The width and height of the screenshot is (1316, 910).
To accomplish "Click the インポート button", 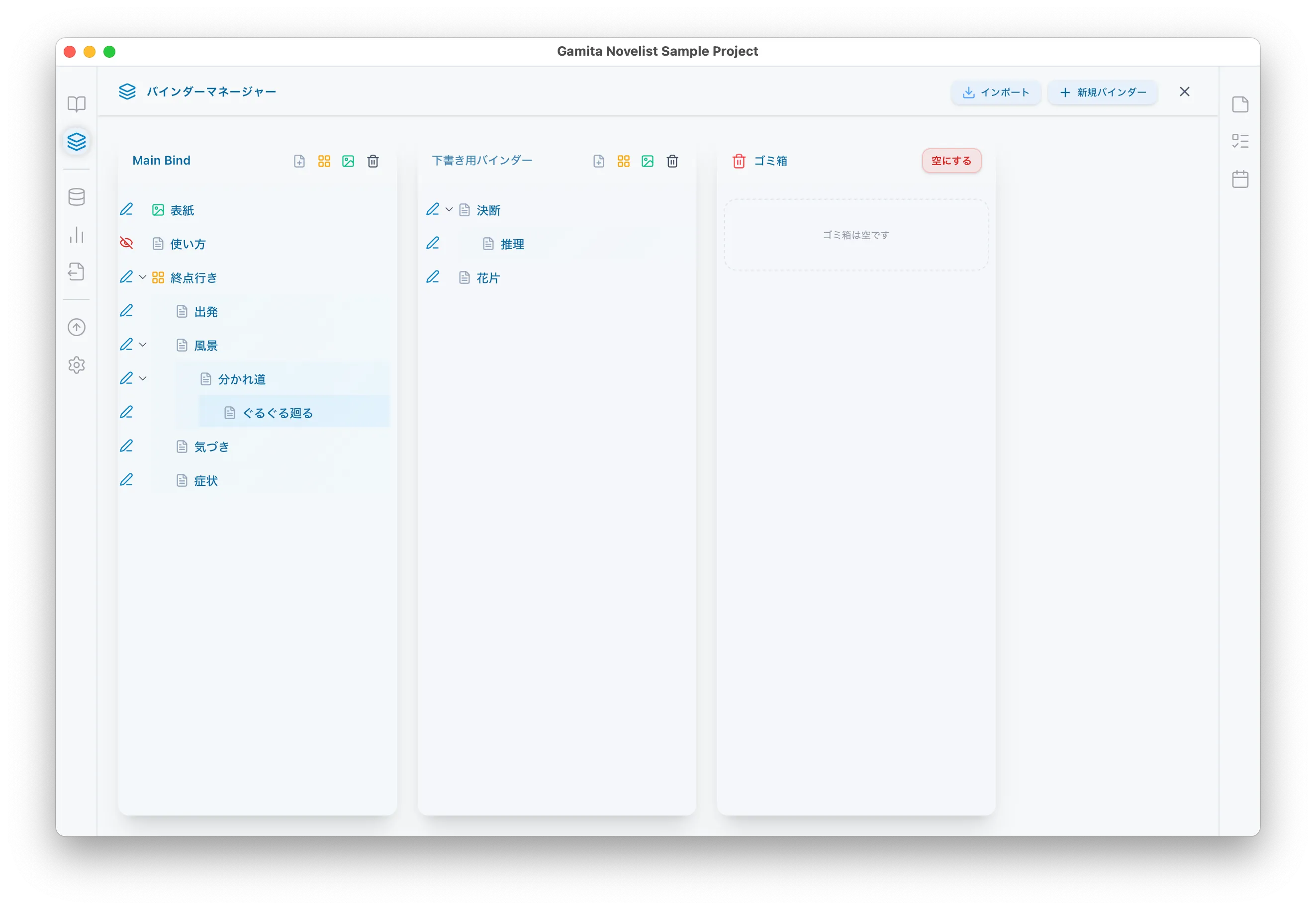I will [996, 92].
